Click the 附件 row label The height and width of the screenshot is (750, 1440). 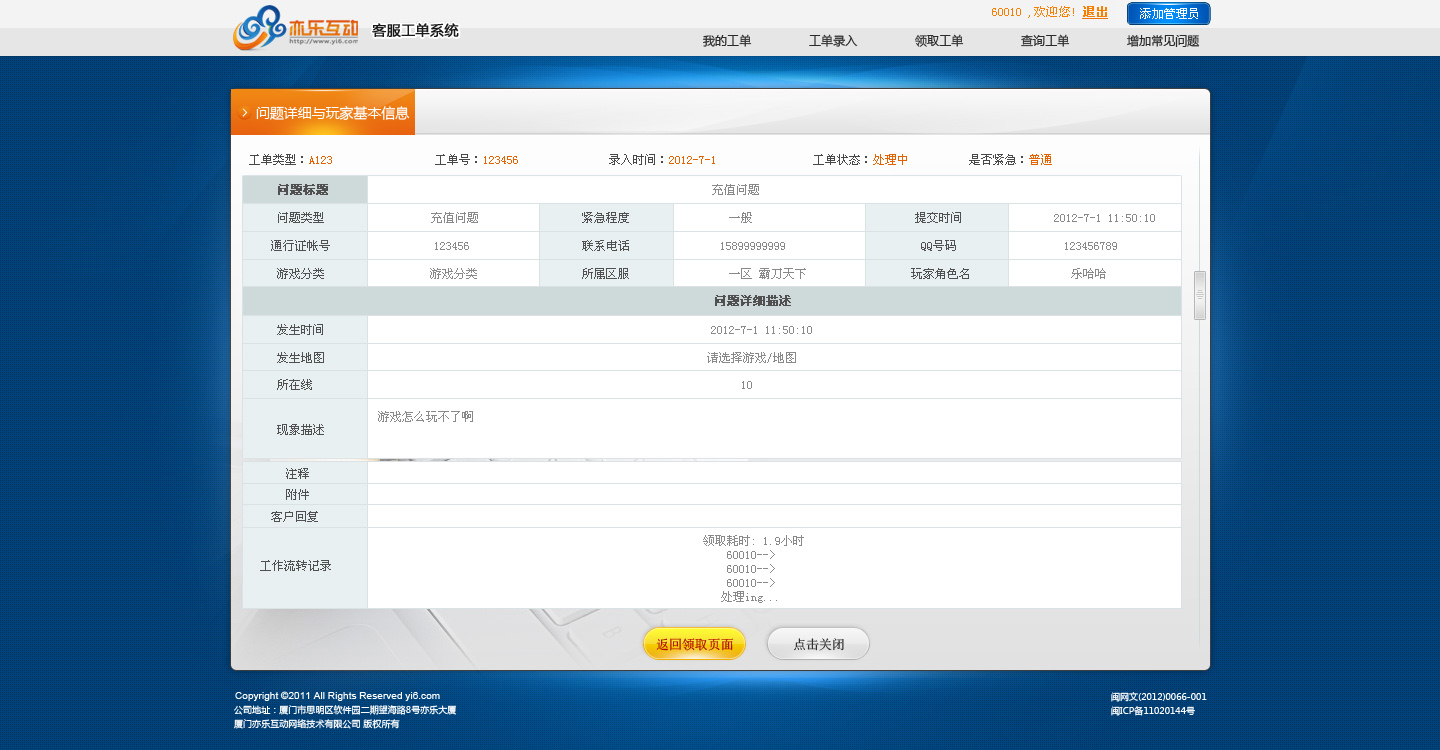pyautogui.click(x=297, y=495)
